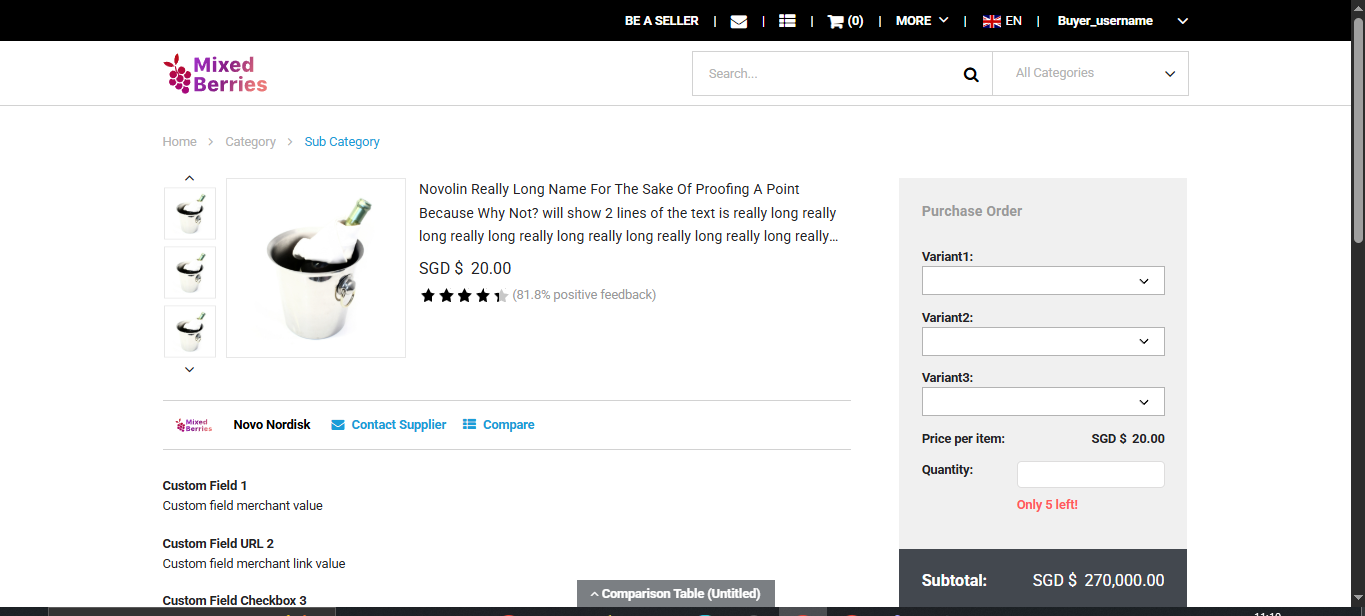Select the first product thumbnail image
This screenshot has height=616, width=1365.
[190, 213]
